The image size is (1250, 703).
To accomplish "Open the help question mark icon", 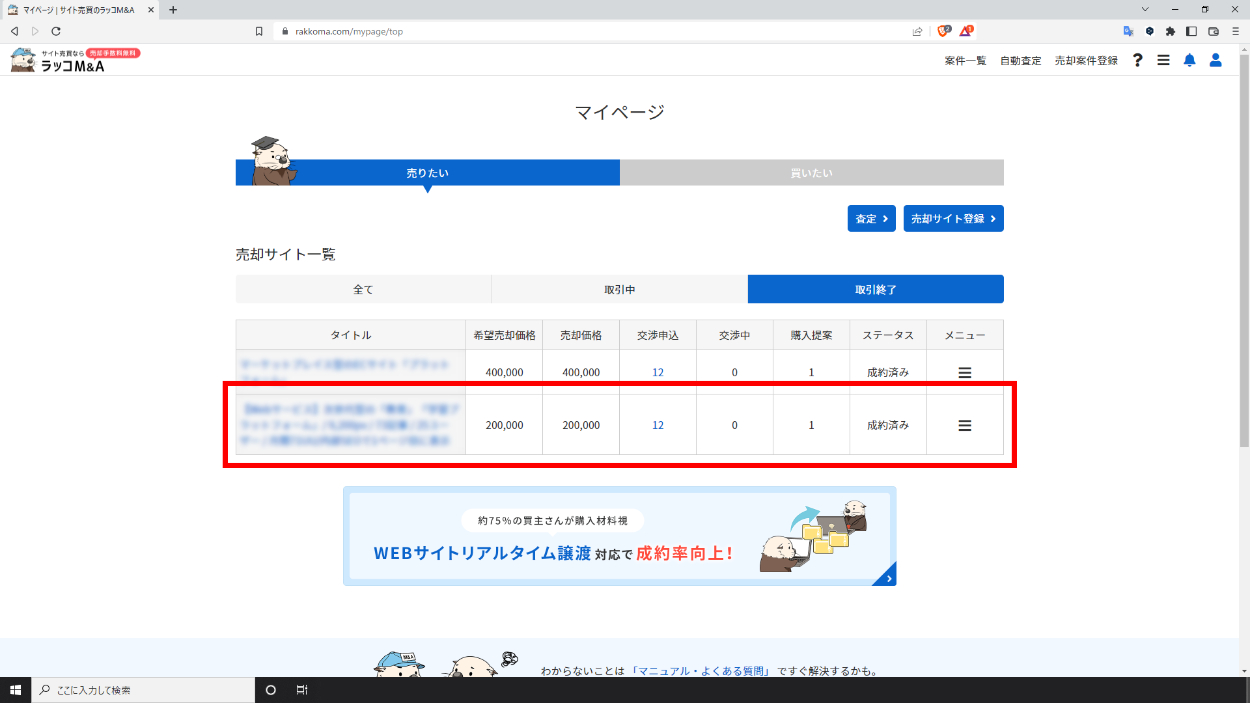I will 1137,60.
